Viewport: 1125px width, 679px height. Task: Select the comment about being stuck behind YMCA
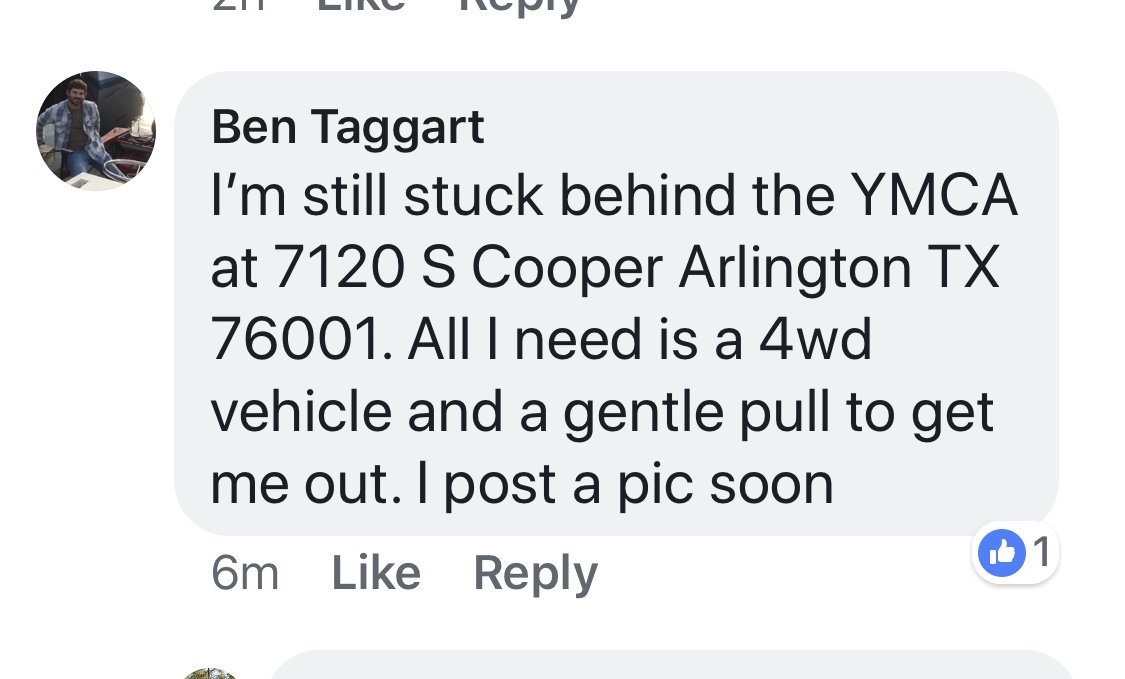pos(616,303)
